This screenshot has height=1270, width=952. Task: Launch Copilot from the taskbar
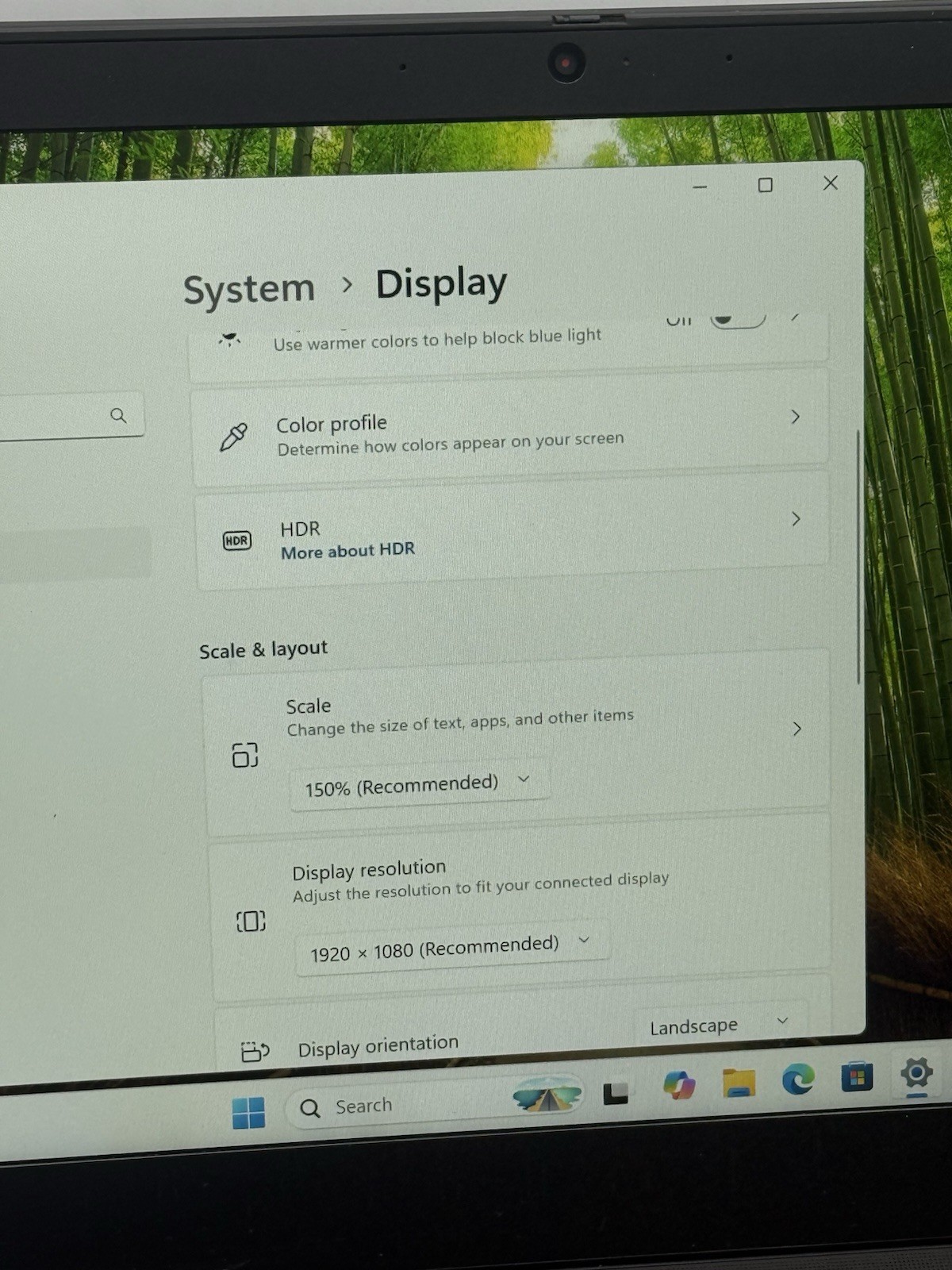[679, 1085]
